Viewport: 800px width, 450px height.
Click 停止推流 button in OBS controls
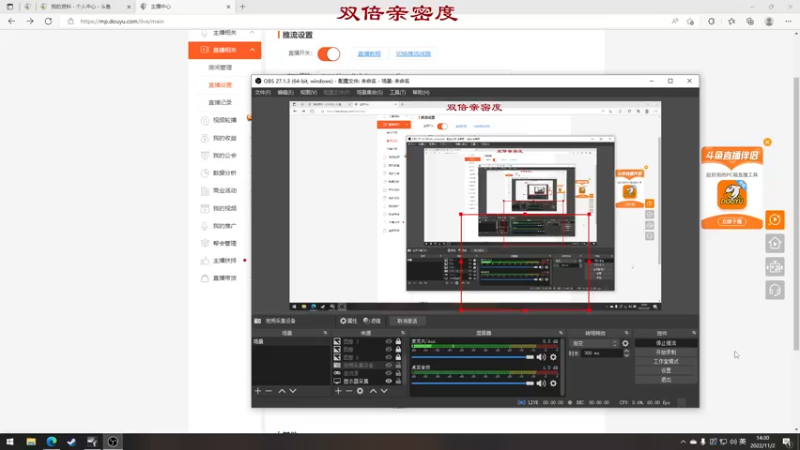pos(666,343)
